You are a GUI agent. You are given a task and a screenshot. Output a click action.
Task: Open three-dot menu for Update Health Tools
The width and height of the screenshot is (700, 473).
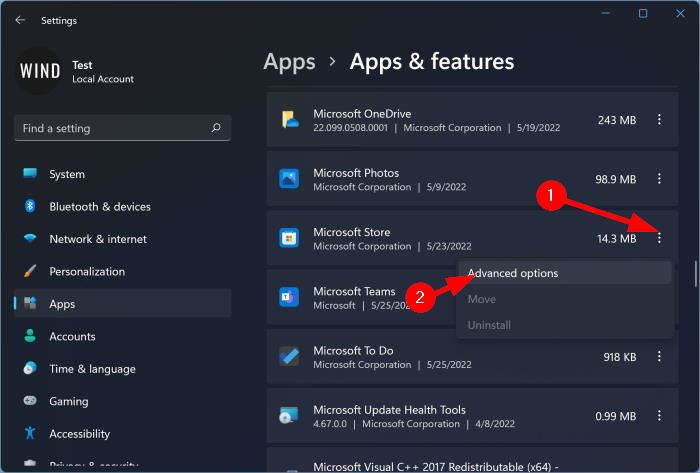click(659, 416)
